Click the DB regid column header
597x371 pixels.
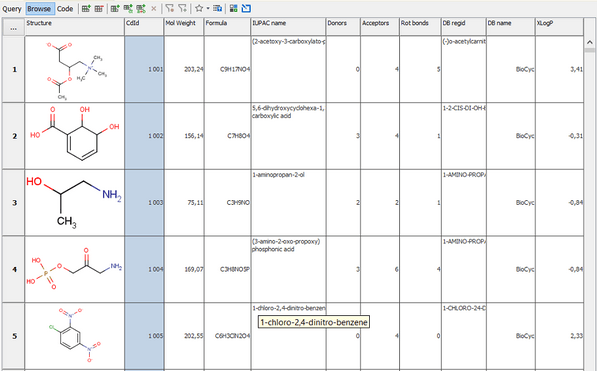pos(464,27)
